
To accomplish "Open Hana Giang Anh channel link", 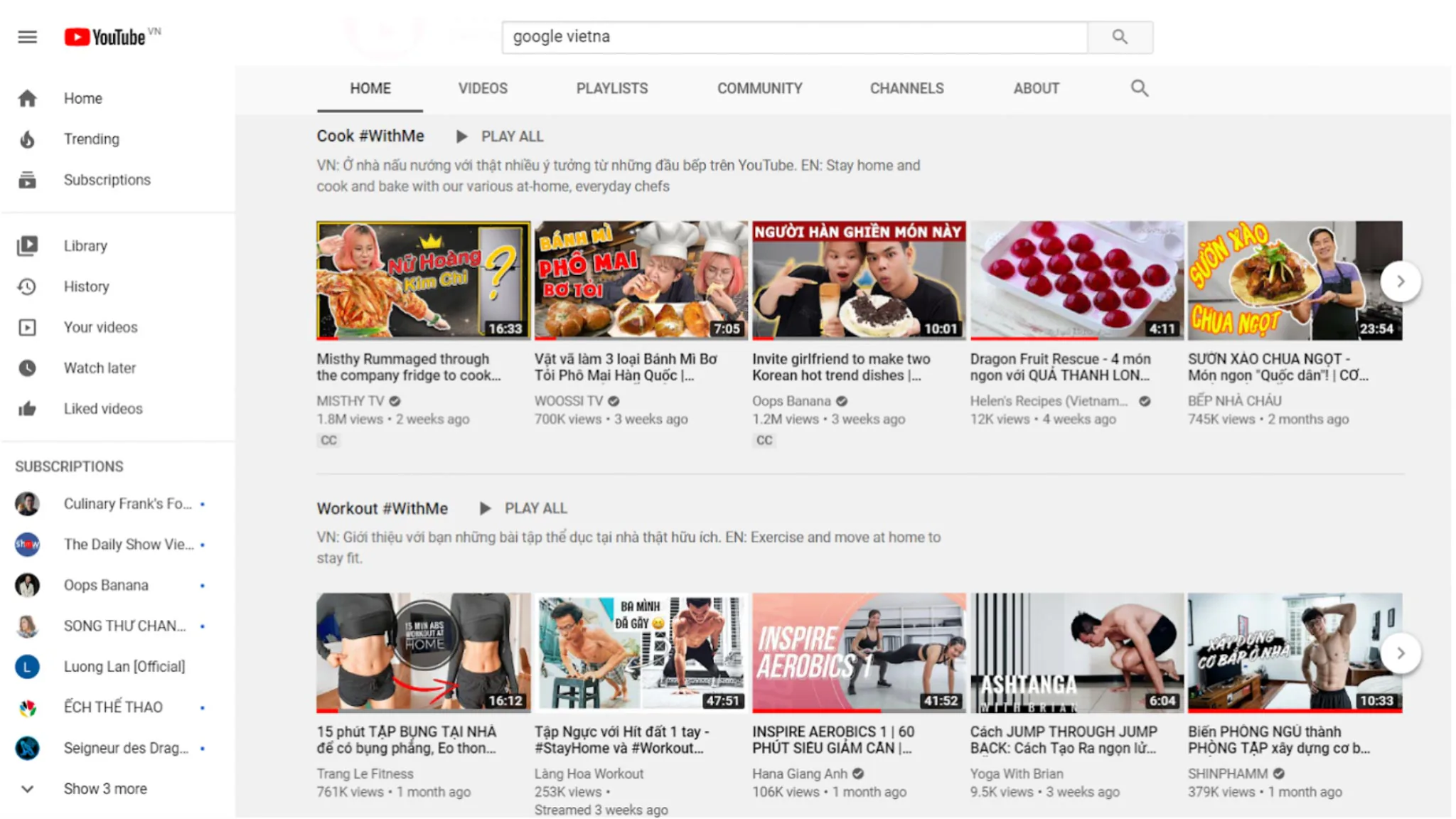I will (x=800, y=773).
